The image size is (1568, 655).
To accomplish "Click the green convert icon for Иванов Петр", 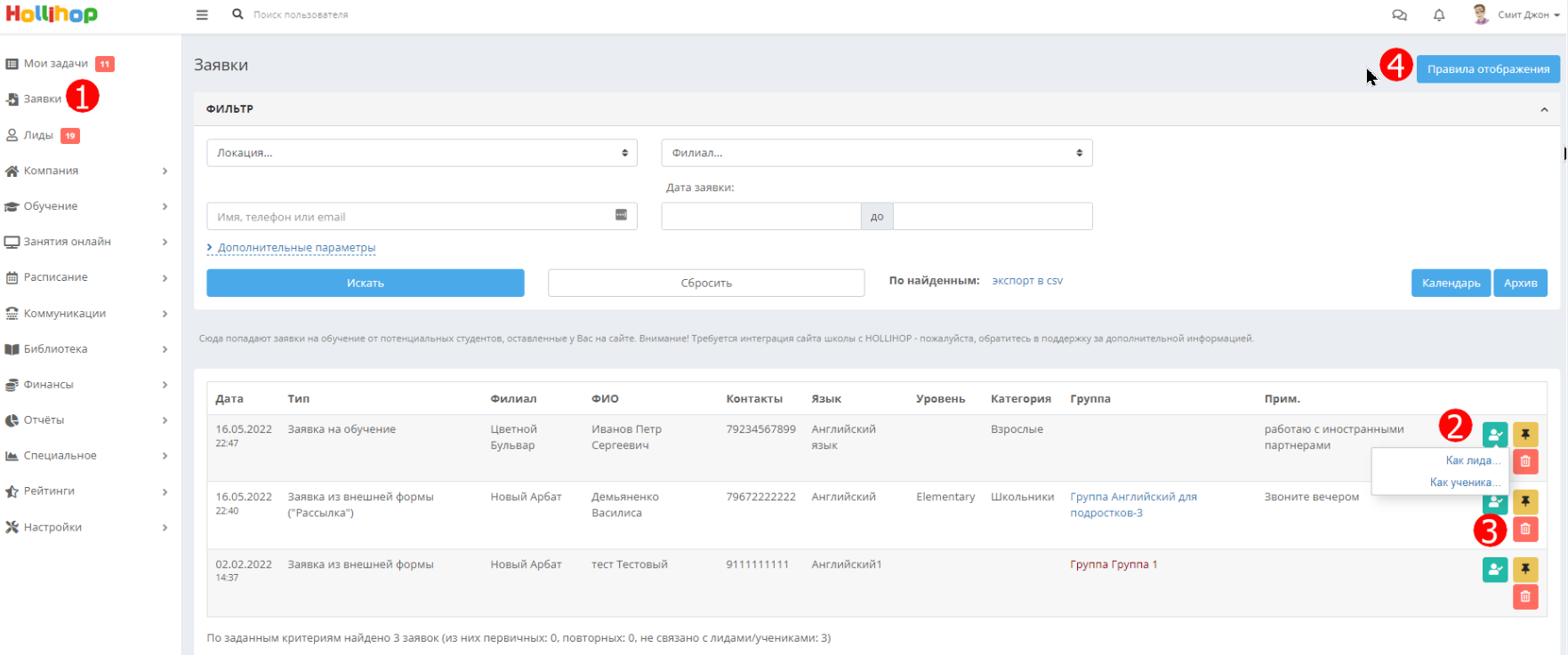I will pyautogui.click(x=1495, y=435).
